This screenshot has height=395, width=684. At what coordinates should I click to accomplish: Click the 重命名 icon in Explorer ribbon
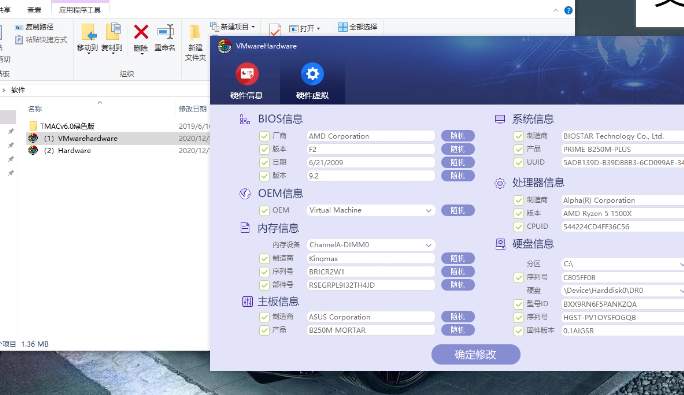tap(165, 32)
